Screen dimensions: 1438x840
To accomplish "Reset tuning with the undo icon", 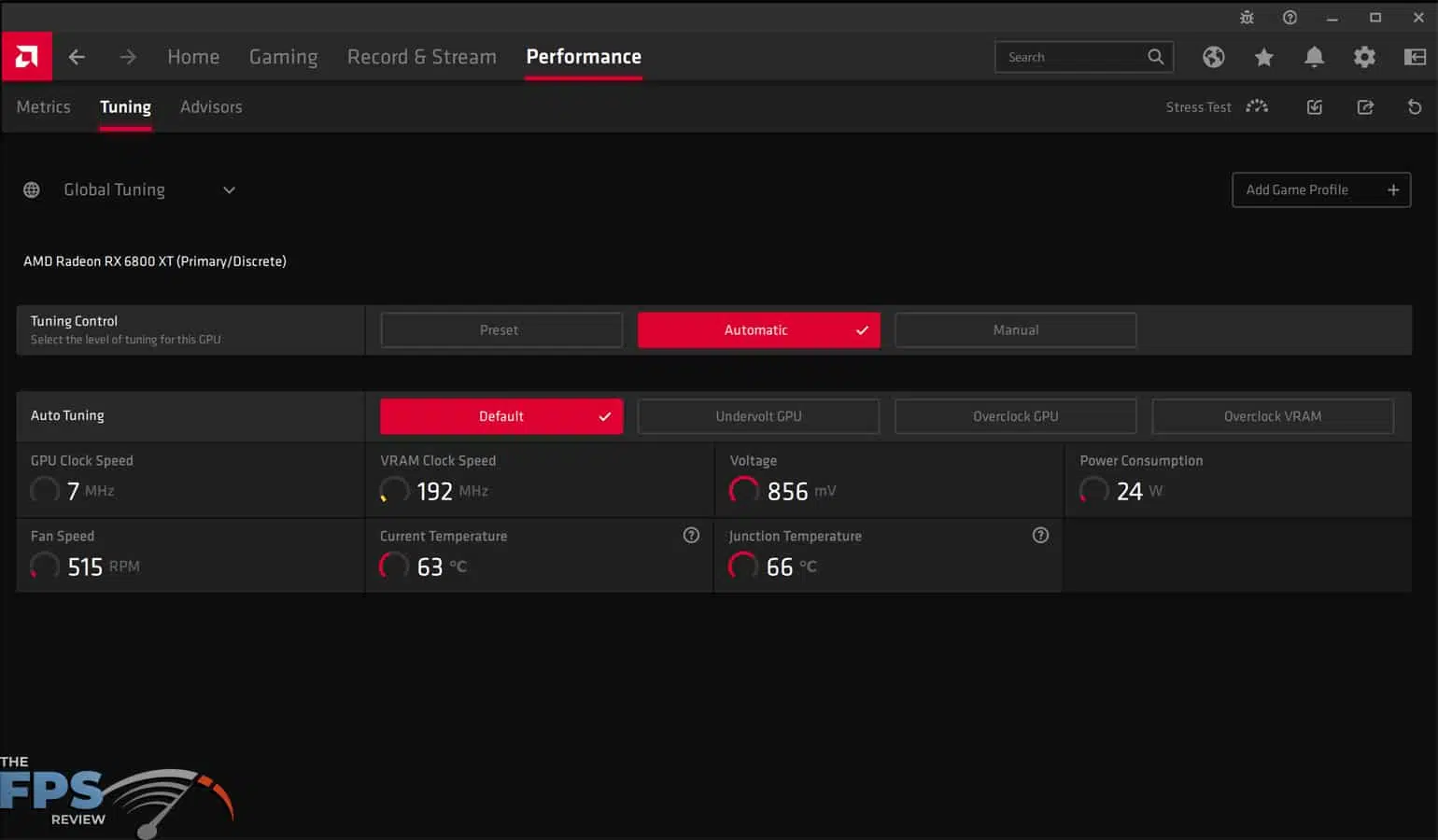I will coord(1415,107).
